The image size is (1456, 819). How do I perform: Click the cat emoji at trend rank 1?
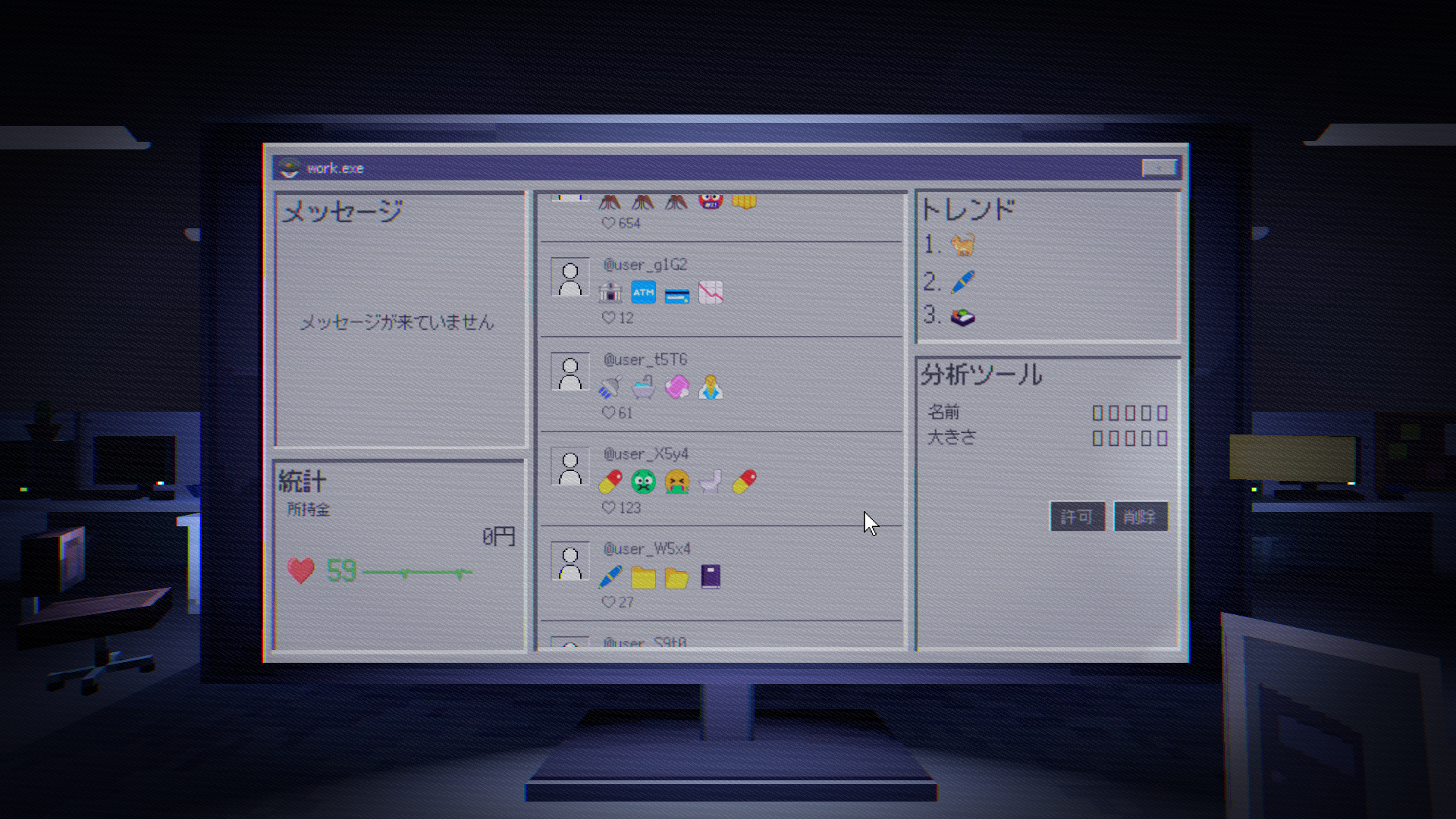[x=963, y=245]
